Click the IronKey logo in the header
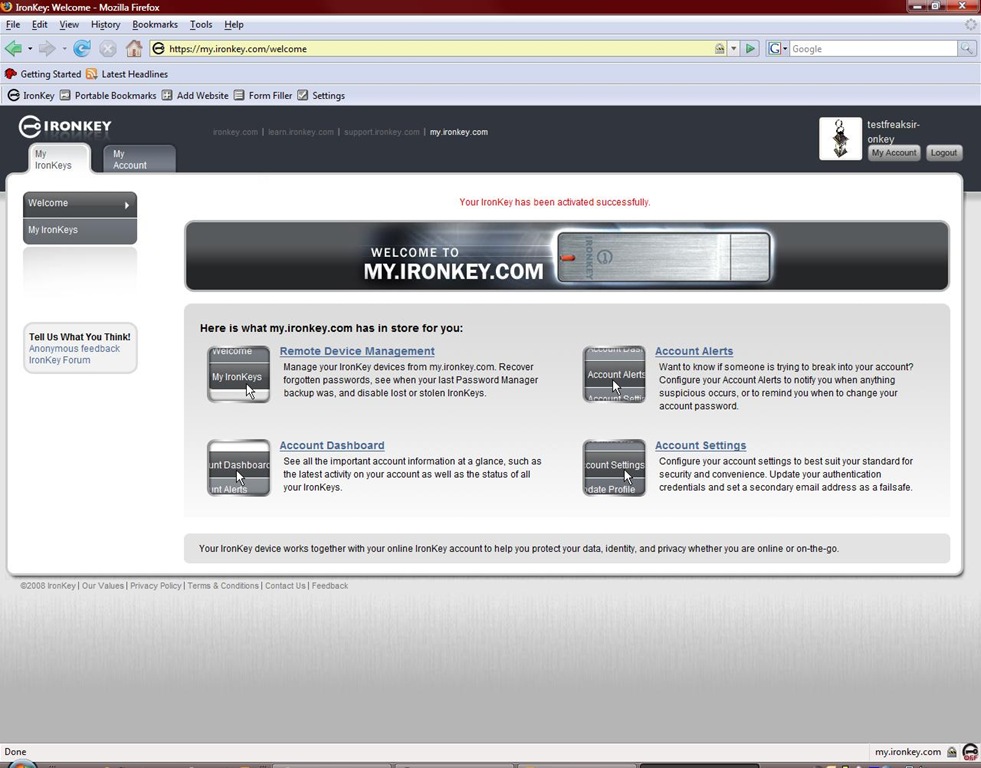The width and height of the screenshot is (981, 768). (65, 127)
